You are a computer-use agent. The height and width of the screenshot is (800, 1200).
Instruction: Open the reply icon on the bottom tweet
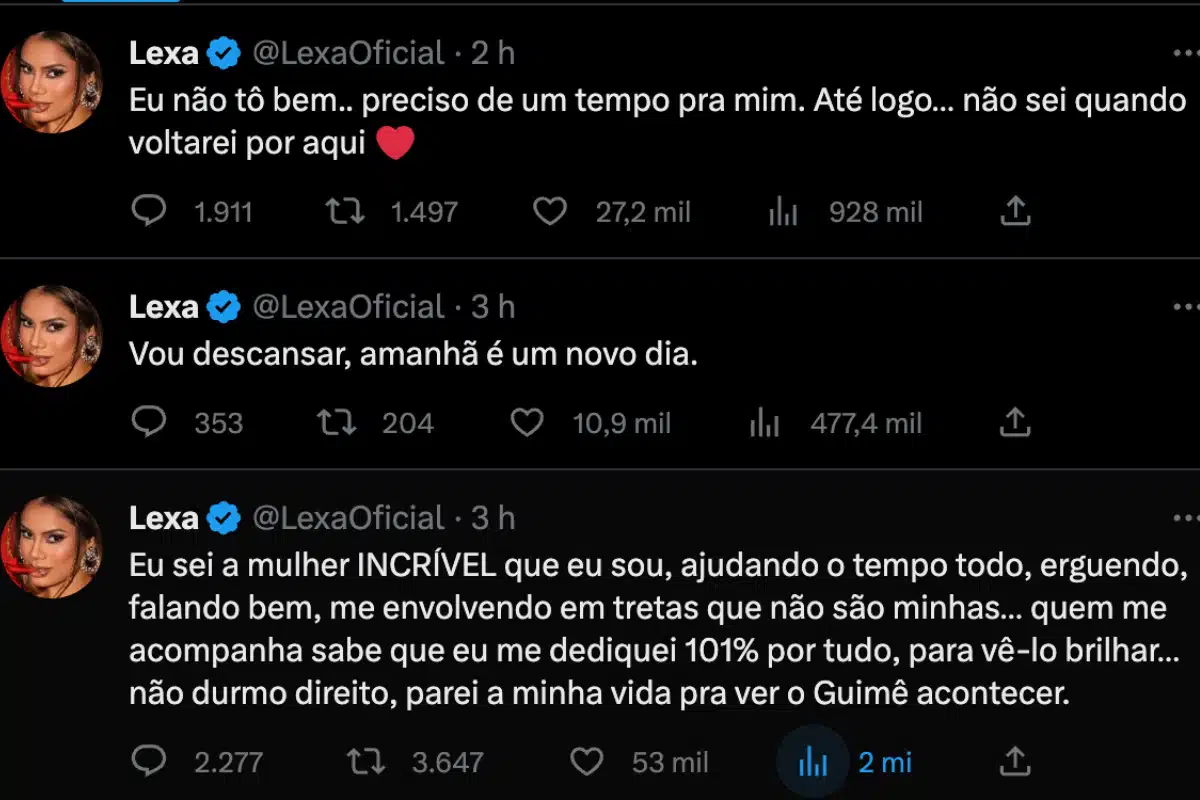point(150,761)
